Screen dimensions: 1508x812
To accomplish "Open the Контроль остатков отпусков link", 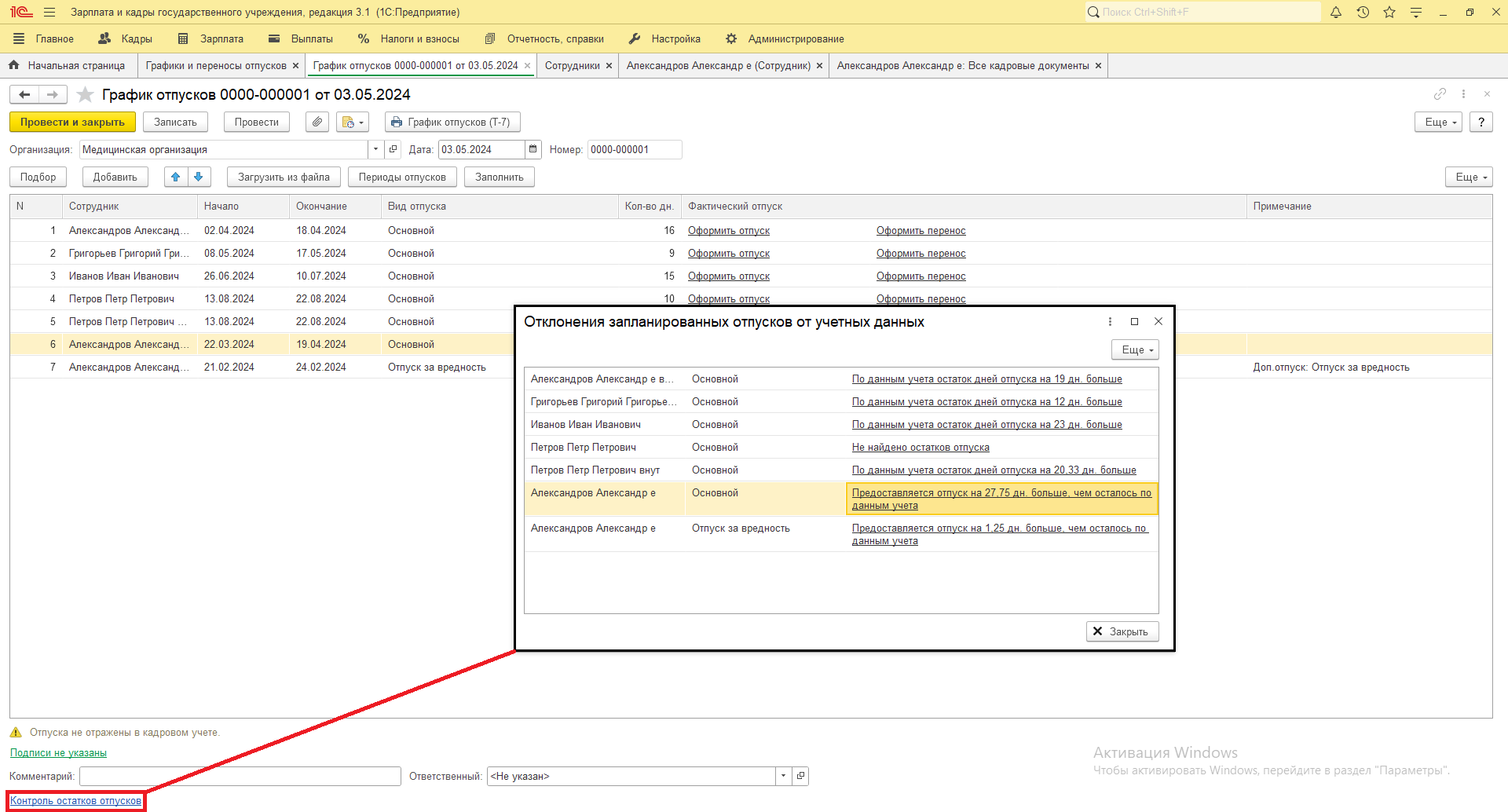I will click(76, 801).
